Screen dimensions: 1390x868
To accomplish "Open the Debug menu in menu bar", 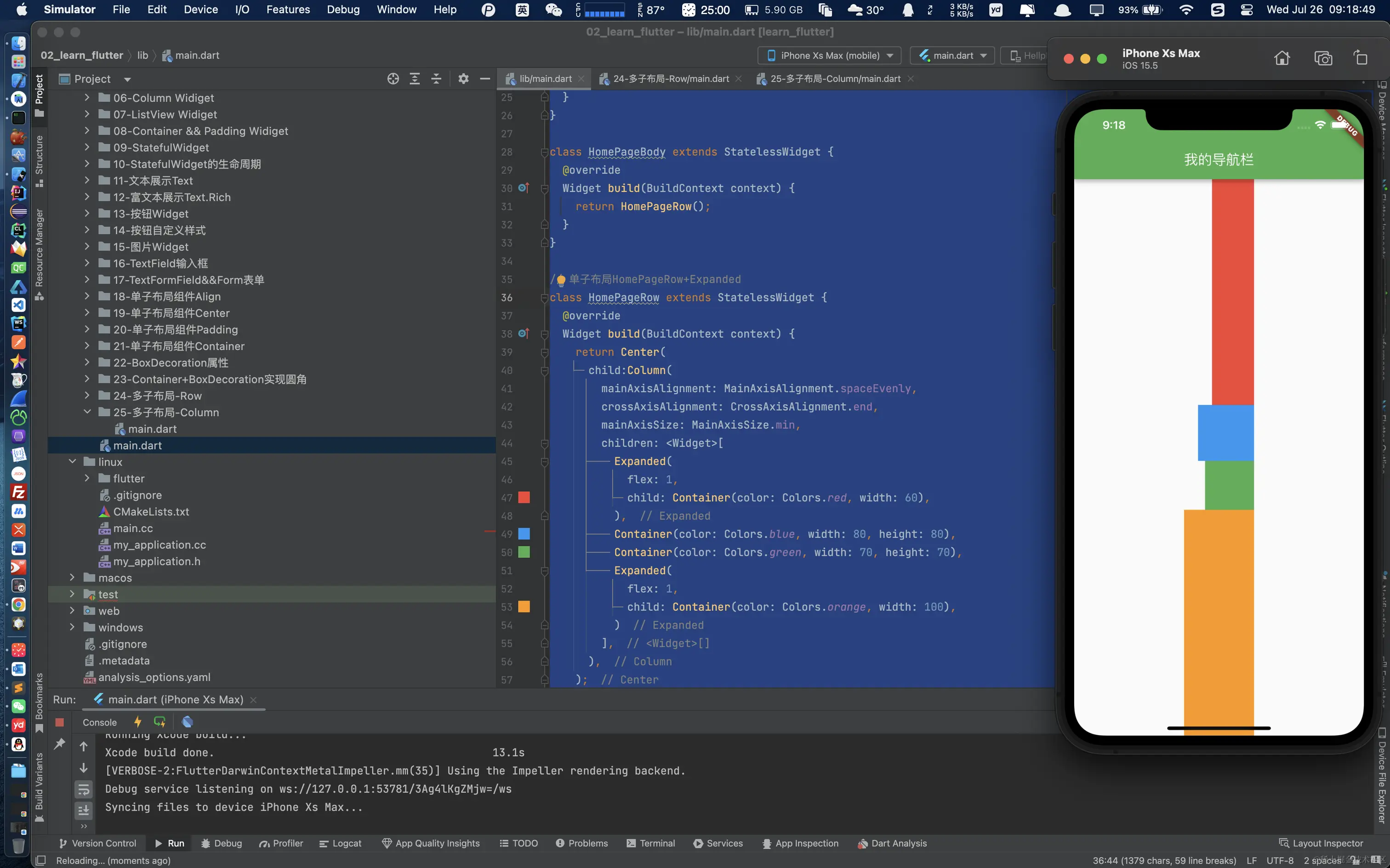I will (x=343, y=9).
